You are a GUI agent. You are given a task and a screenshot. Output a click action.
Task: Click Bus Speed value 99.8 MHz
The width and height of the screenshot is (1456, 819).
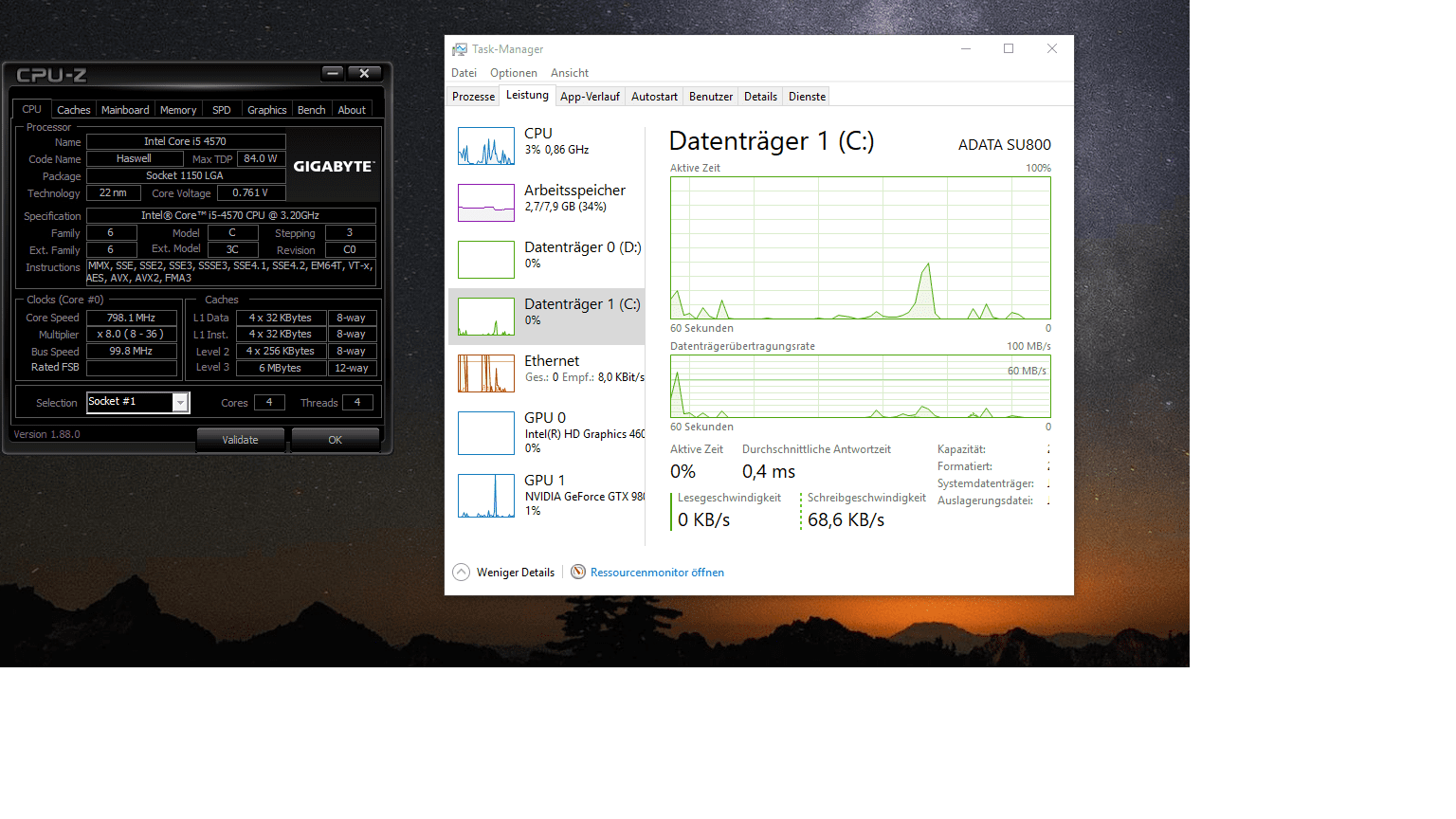(132, 351)
